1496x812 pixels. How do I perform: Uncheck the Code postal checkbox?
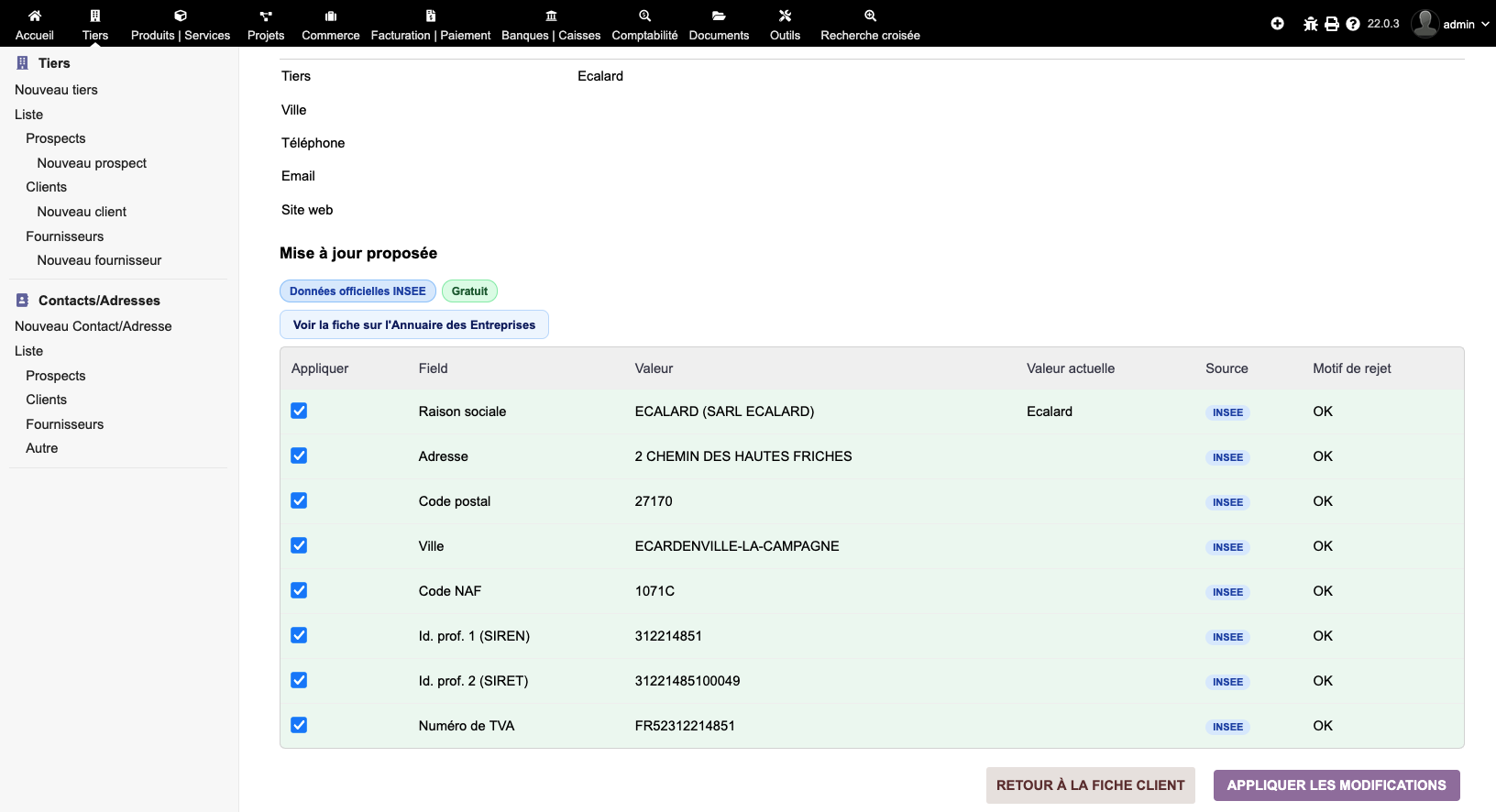click(299, 500)
